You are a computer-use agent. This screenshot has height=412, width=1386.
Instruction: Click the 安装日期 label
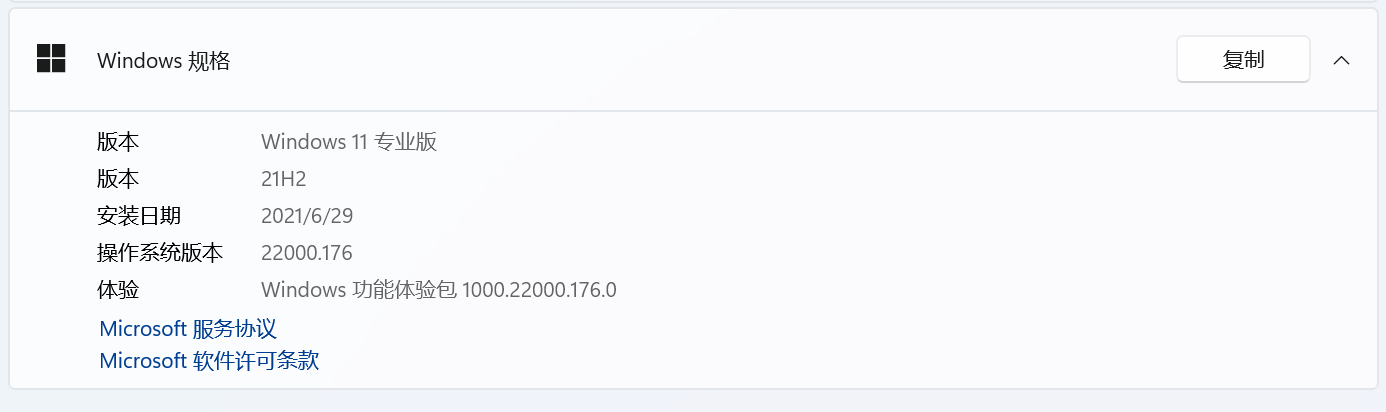[x=139, y=216]
